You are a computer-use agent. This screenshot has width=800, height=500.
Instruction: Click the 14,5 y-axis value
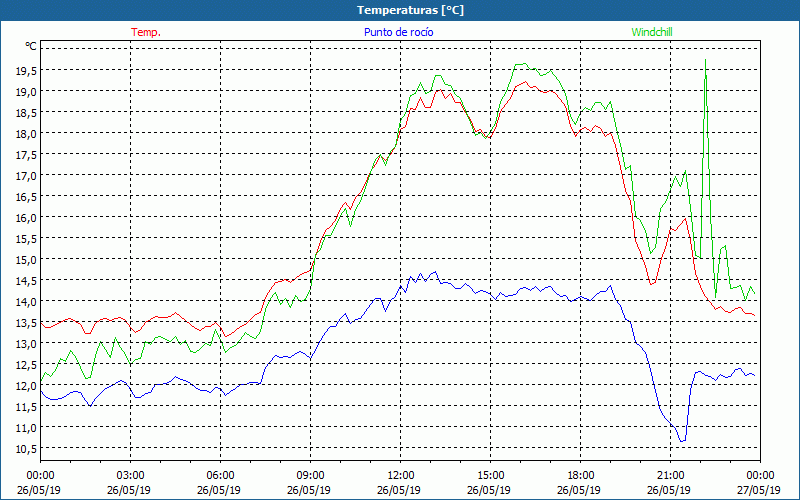[26, 281]
